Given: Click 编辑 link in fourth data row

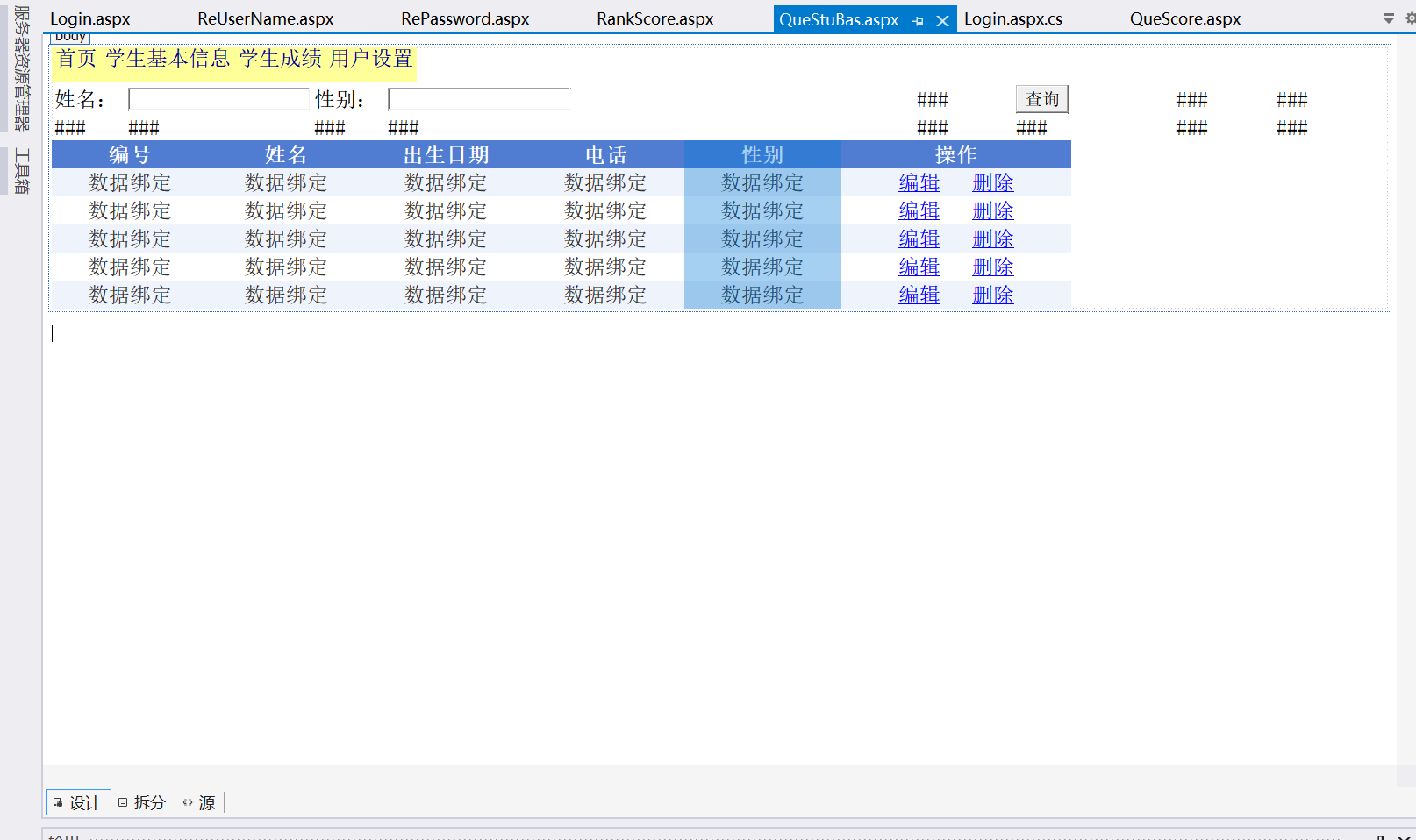Looking at the screenshot, I should click(x=919, y=267).
